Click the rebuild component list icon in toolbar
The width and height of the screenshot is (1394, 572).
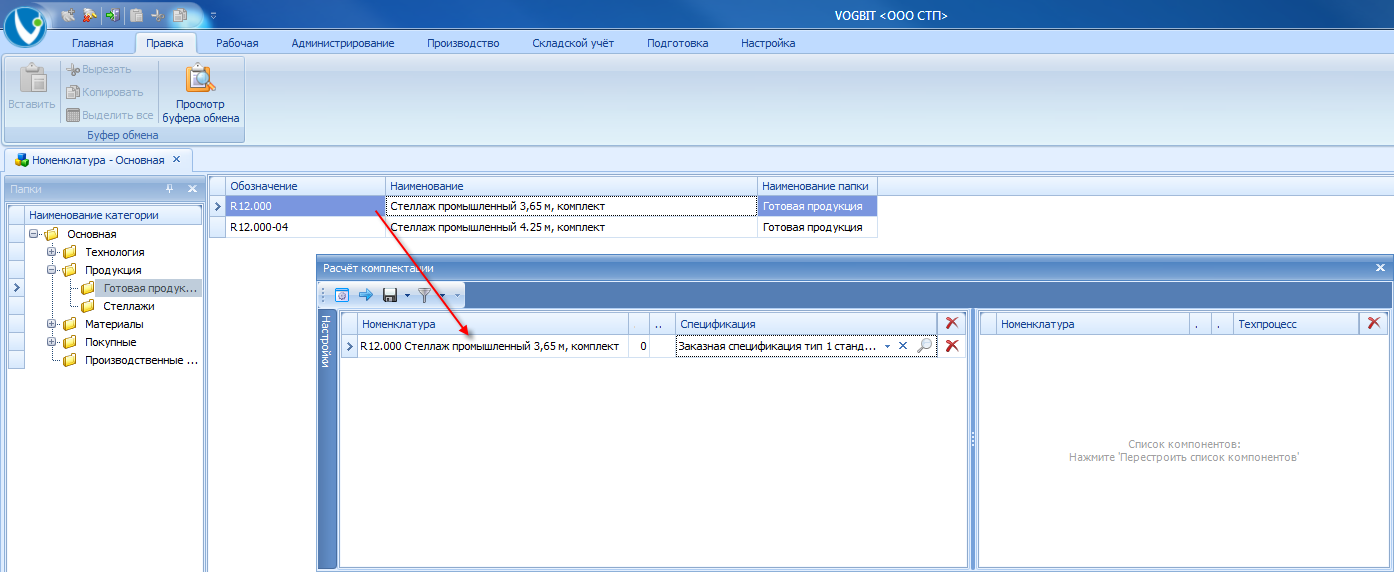pyautogui.click(x=341, y=295)
